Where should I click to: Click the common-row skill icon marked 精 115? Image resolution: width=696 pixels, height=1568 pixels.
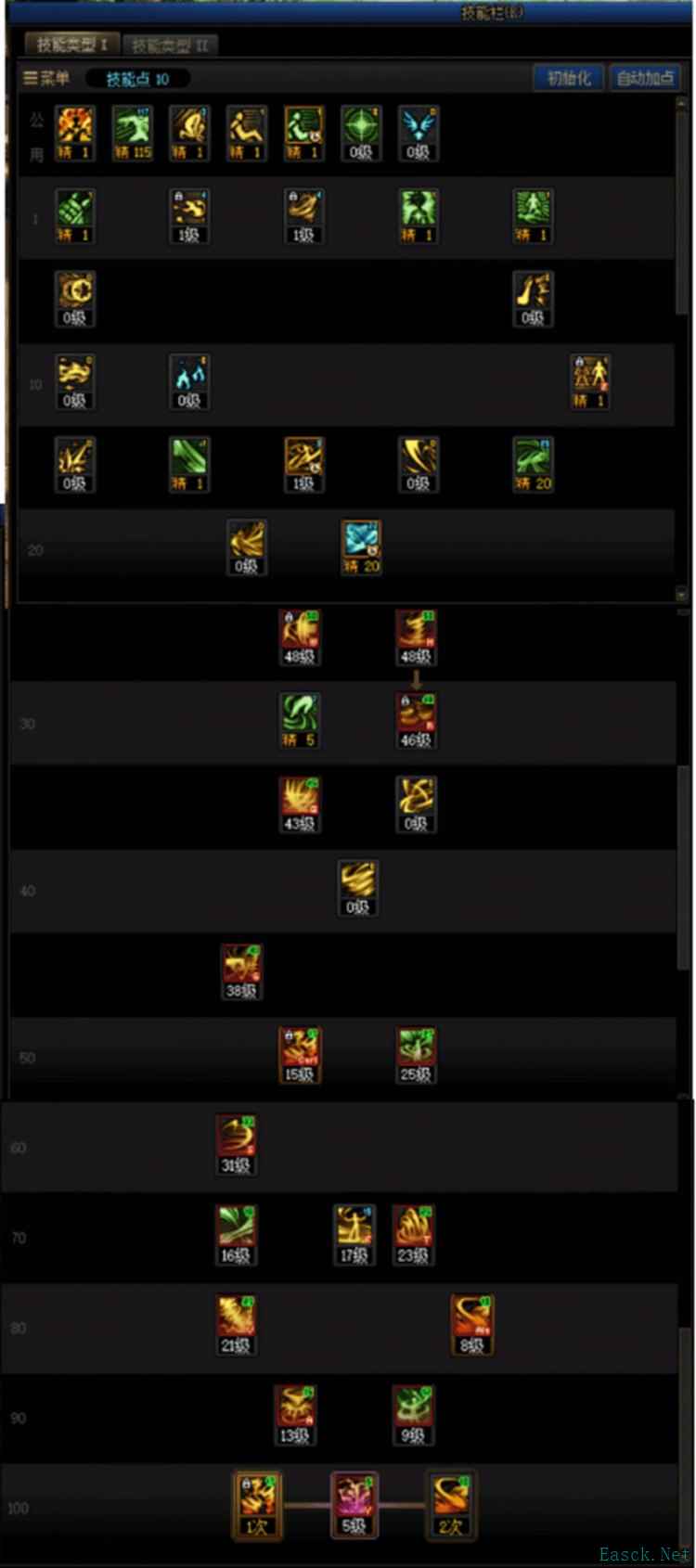132,134
